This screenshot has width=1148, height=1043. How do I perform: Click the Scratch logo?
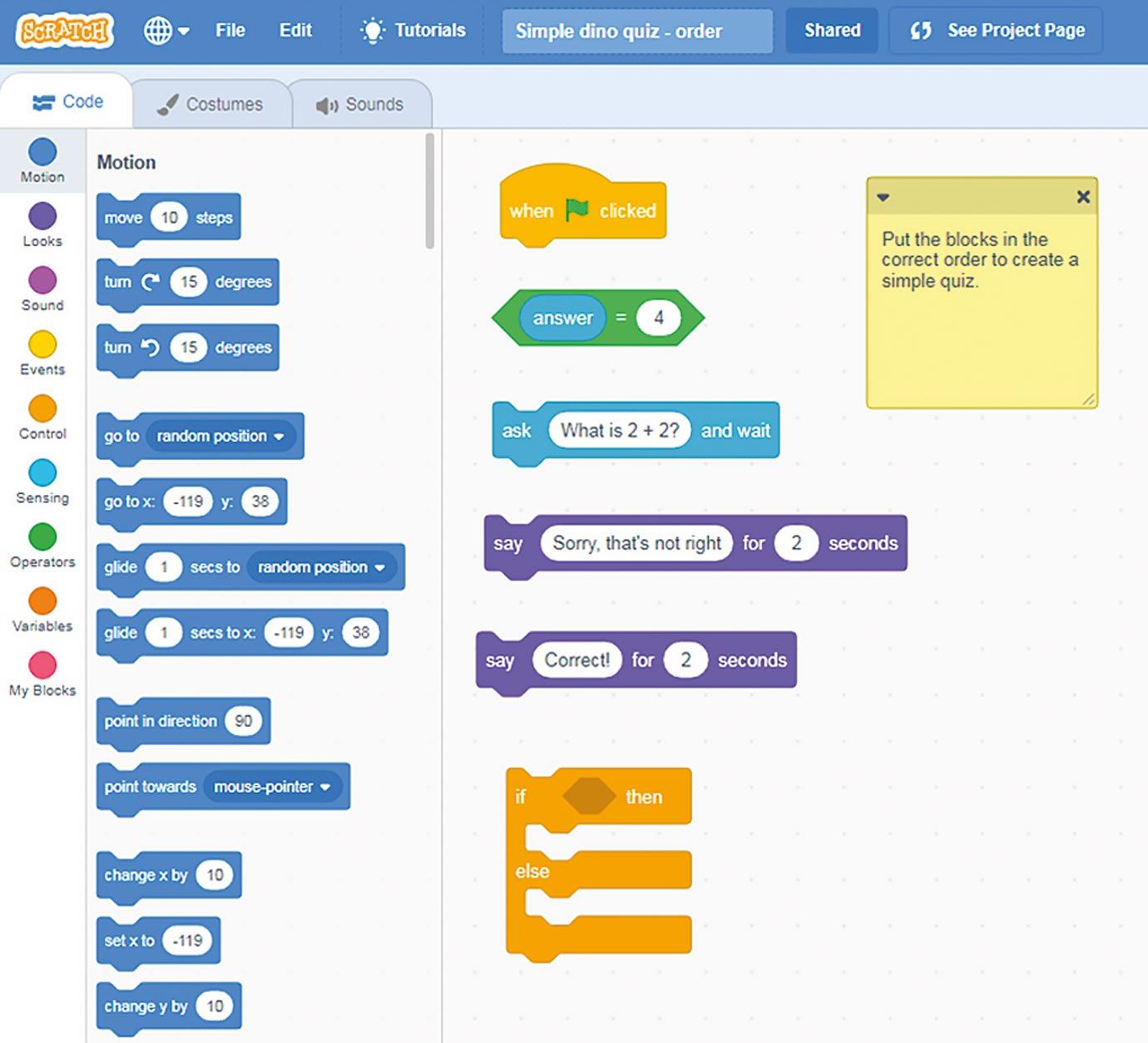[x=64, y=31]
